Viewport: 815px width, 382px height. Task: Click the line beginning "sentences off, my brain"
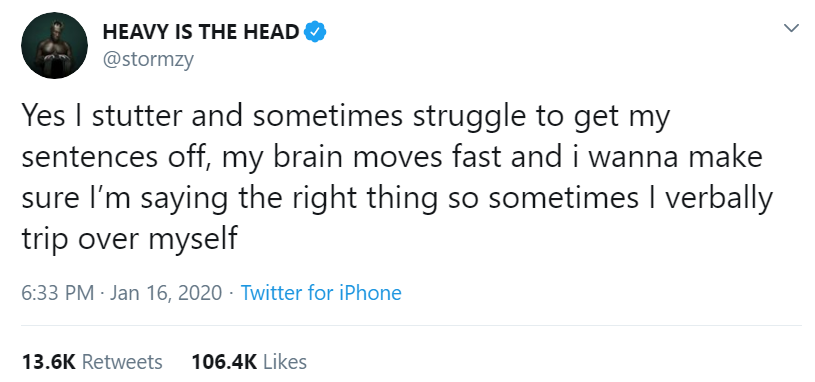[x=392, y=158]
